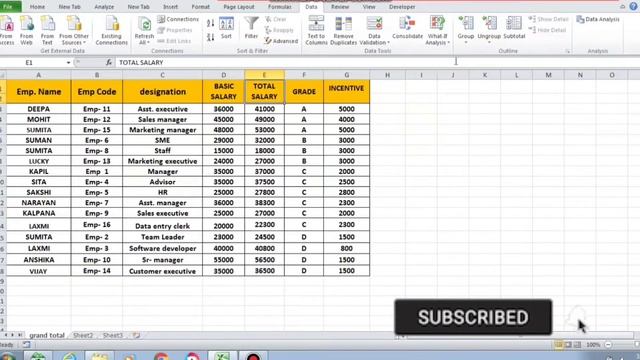Toggle the Filter funnel

251,28
